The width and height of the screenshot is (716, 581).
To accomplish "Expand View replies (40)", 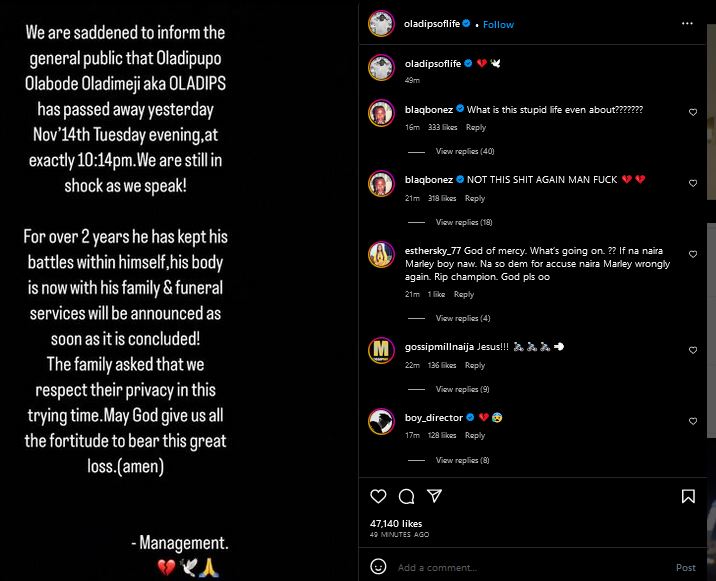I will (x=465, y=151).
